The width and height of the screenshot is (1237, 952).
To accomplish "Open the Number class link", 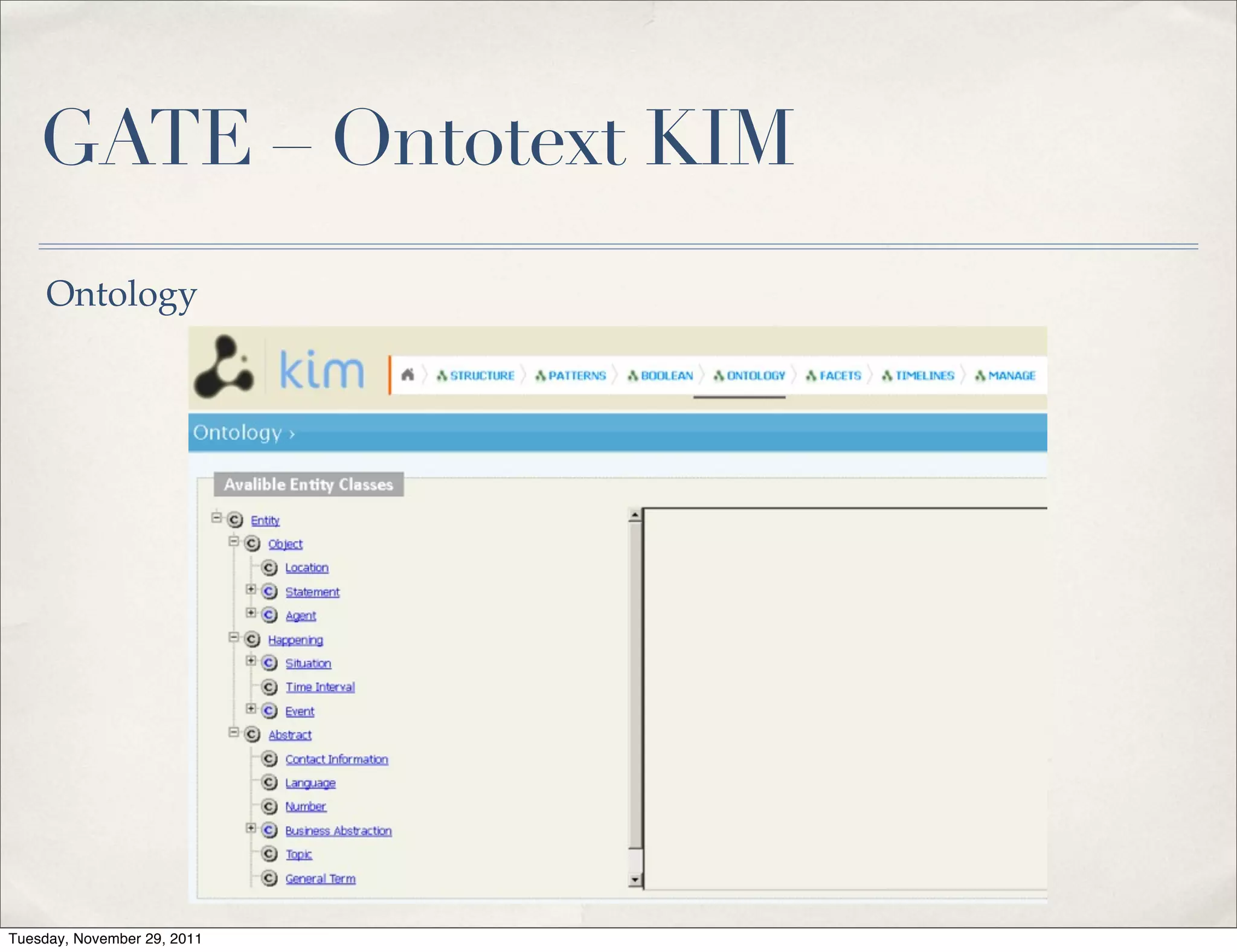I will pyautogui.click(x=306, y=806).
